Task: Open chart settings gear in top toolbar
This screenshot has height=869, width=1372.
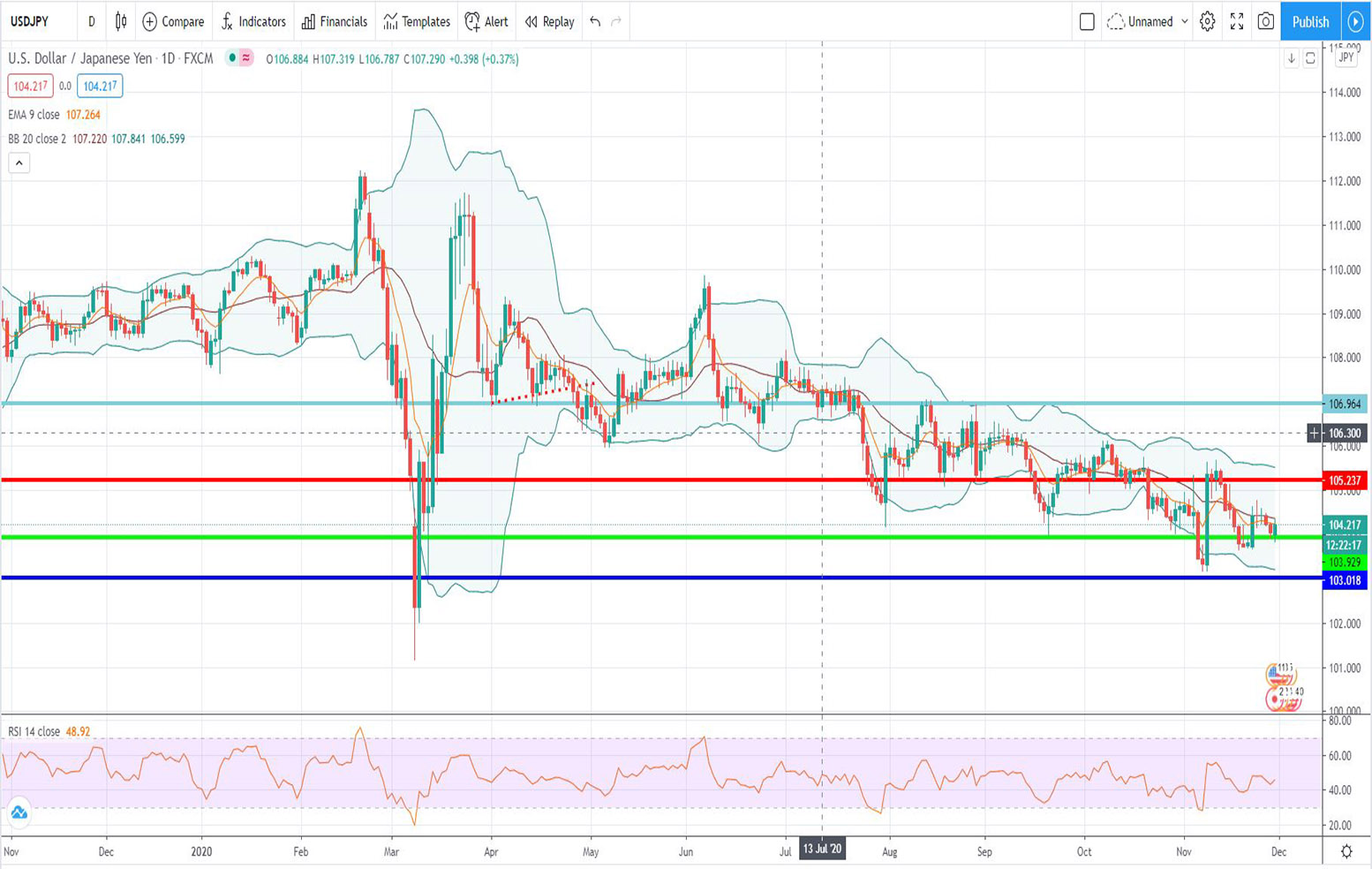Action: click(1207, 21)
